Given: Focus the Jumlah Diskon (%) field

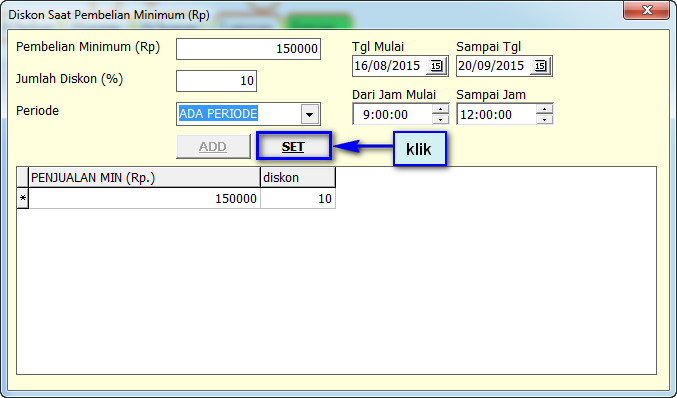Looking at the screenshot, I should pos(216,81).
